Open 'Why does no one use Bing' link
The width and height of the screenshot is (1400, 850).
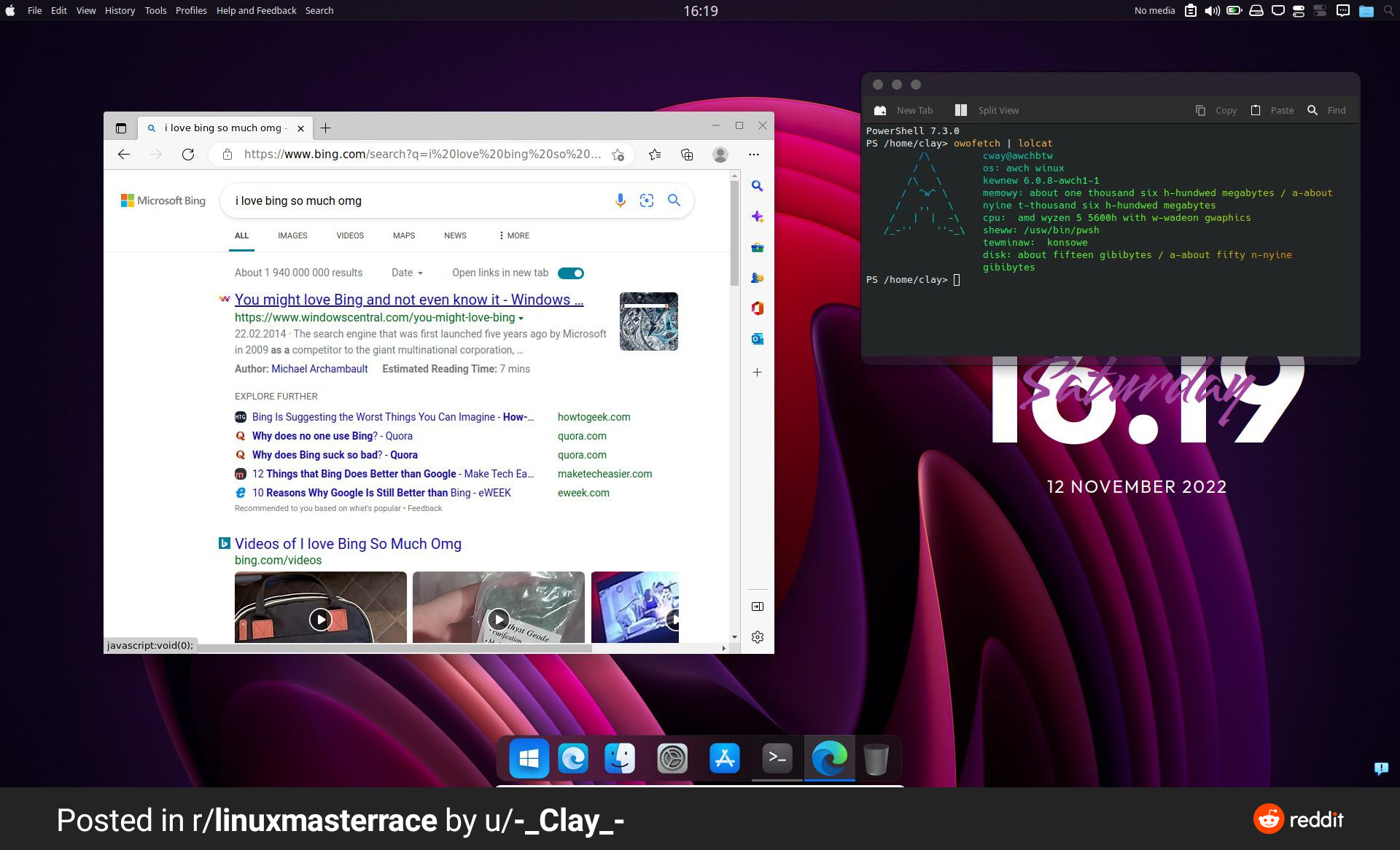(x=332, y=436)
